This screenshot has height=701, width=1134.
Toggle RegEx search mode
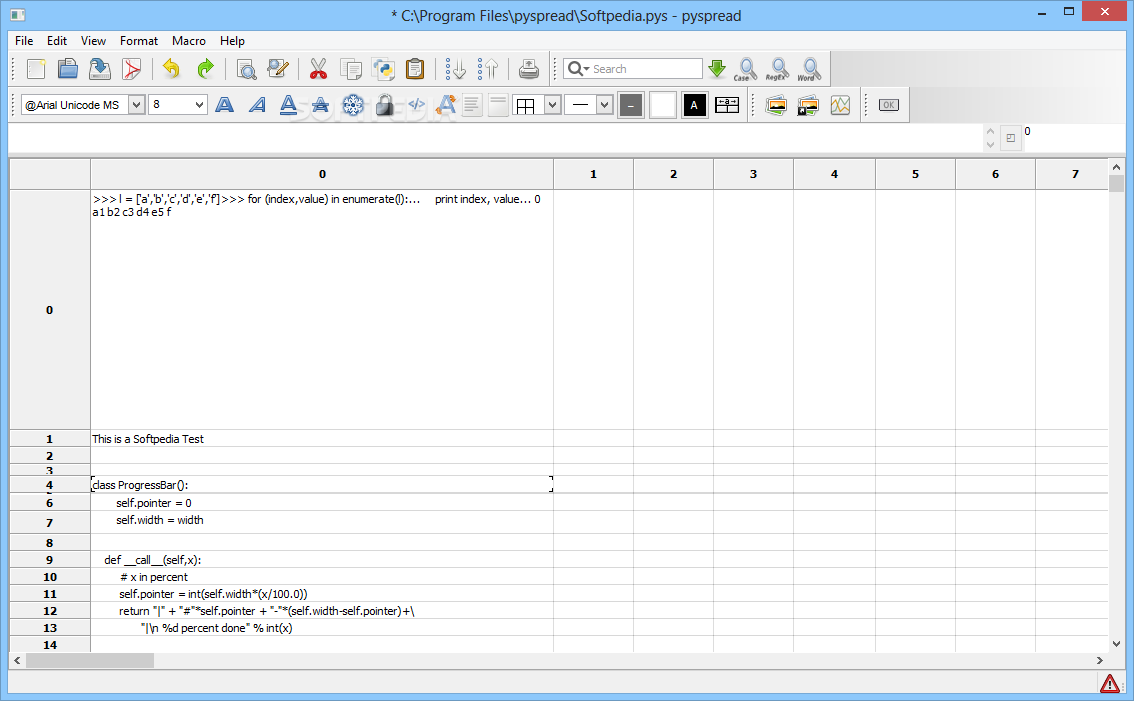[777, 69]
